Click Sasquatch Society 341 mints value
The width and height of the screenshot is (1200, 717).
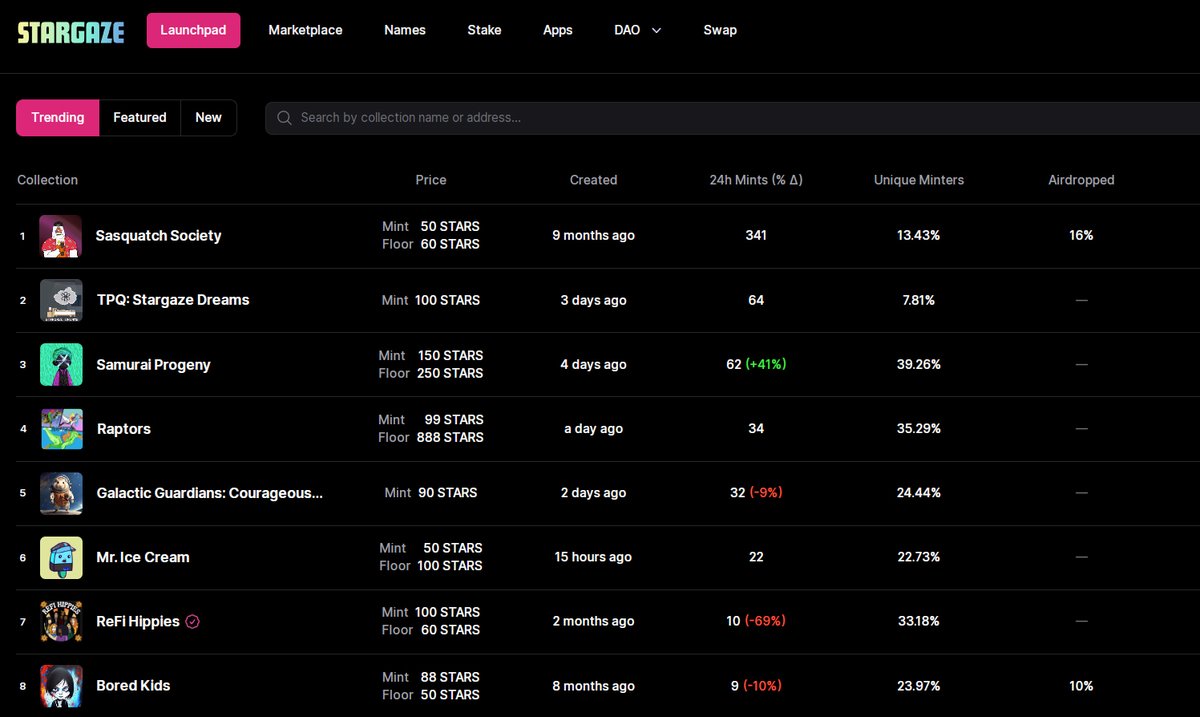[756, 236]
